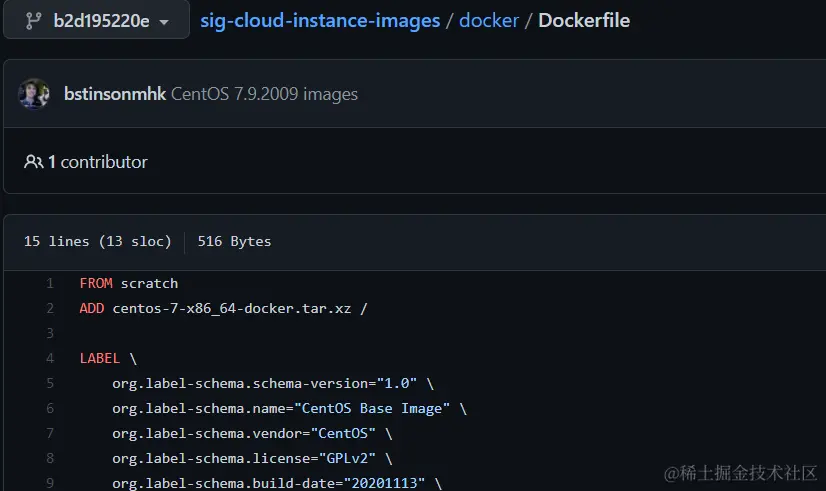Open the CentOS 7.9.2009 images commit message
The width and height of the screenshot is (826, 491).
pos(264,94)
